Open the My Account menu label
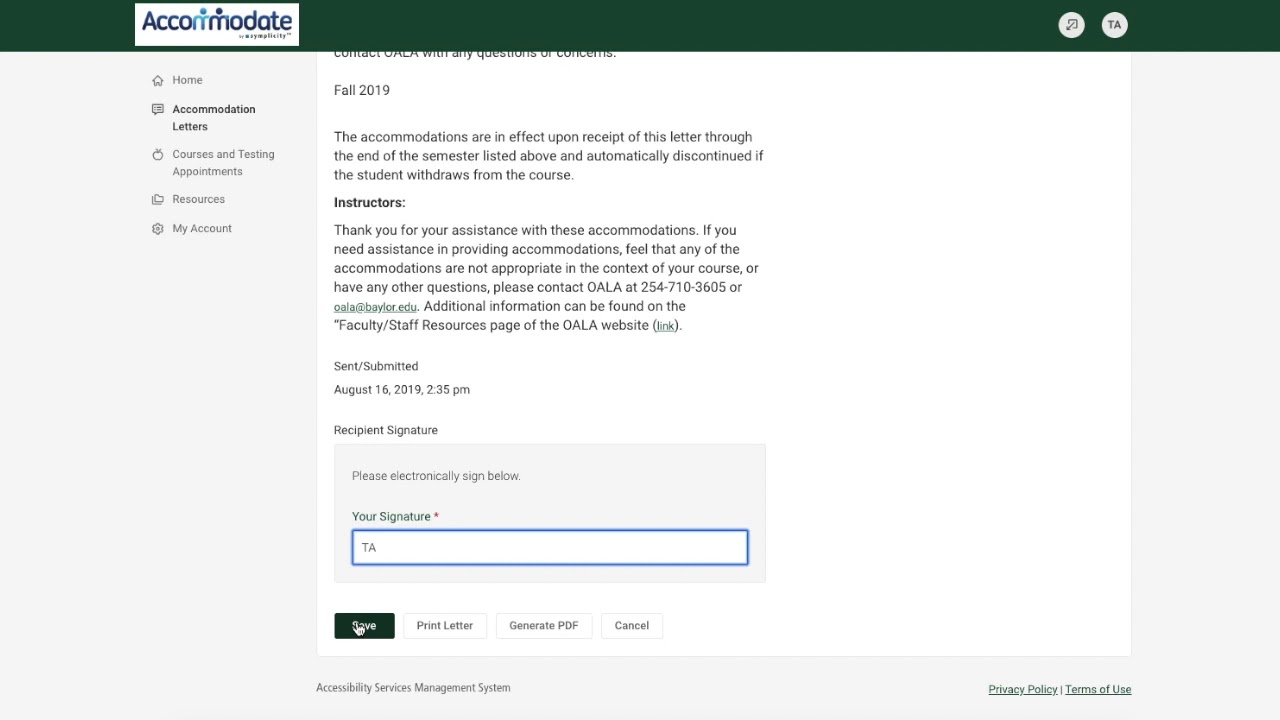This screenshot has height=720, width=1280. pyautogui.click(x=202, y=228)
